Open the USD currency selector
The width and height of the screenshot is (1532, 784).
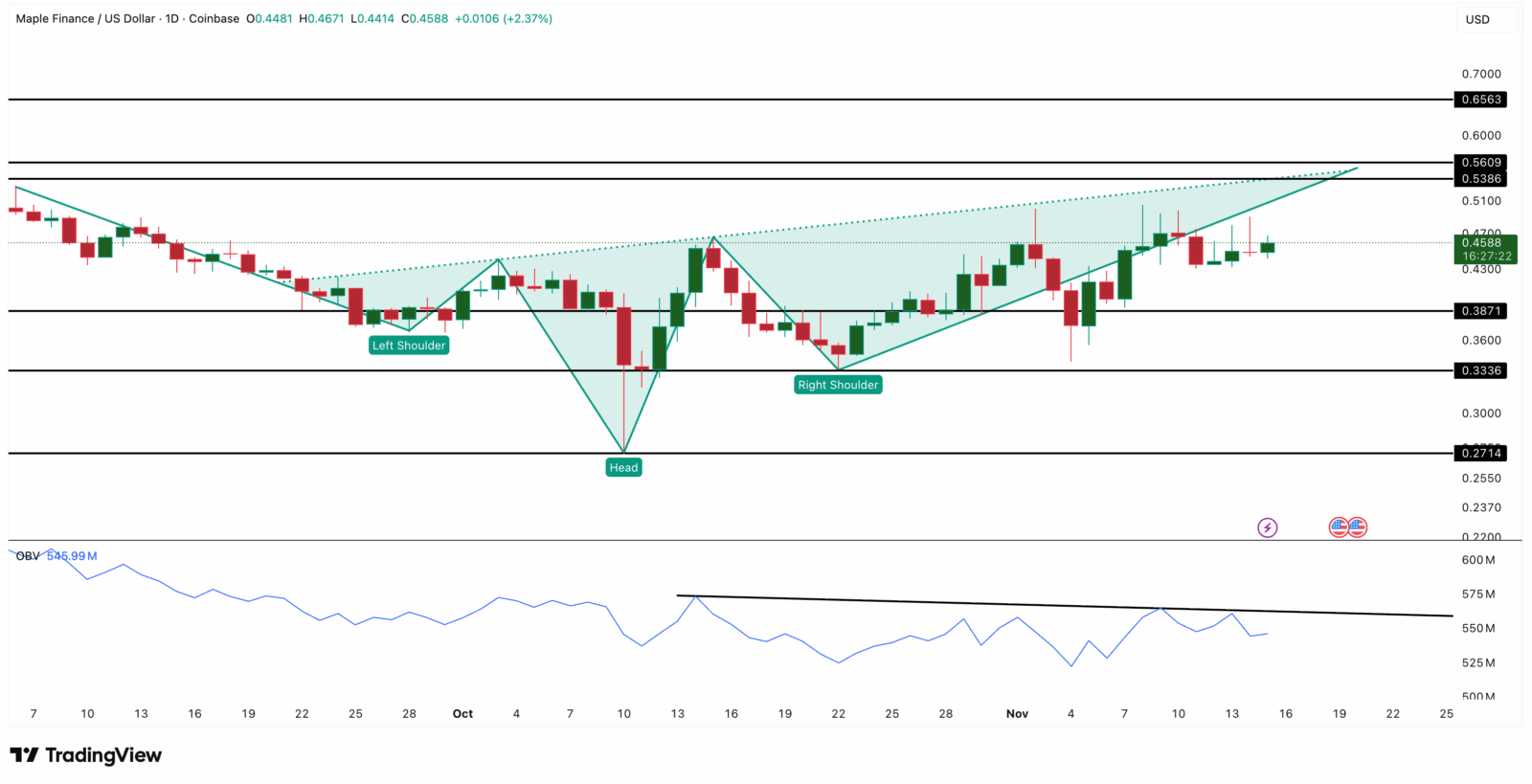tap(1477, 19)
